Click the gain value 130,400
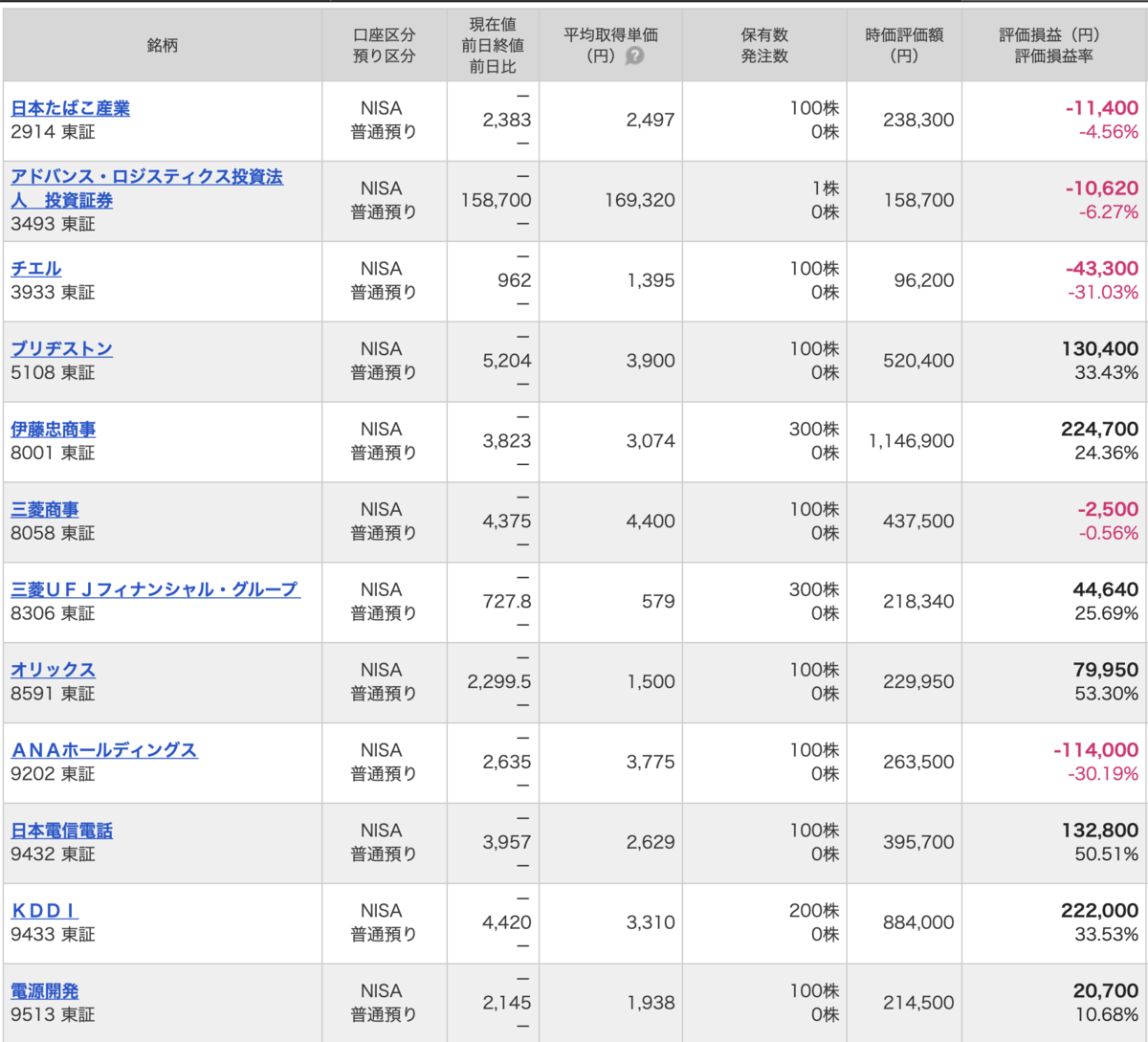The height and width of the screenshot is (1042, 1148). (x=1100, y=349)
